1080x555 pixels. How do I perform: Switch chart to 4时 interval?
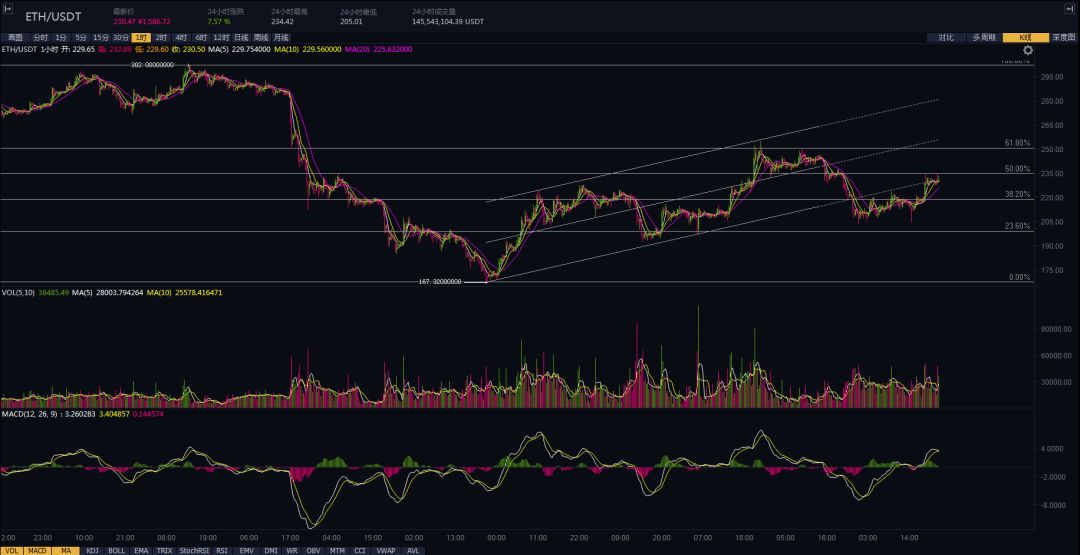181,38
